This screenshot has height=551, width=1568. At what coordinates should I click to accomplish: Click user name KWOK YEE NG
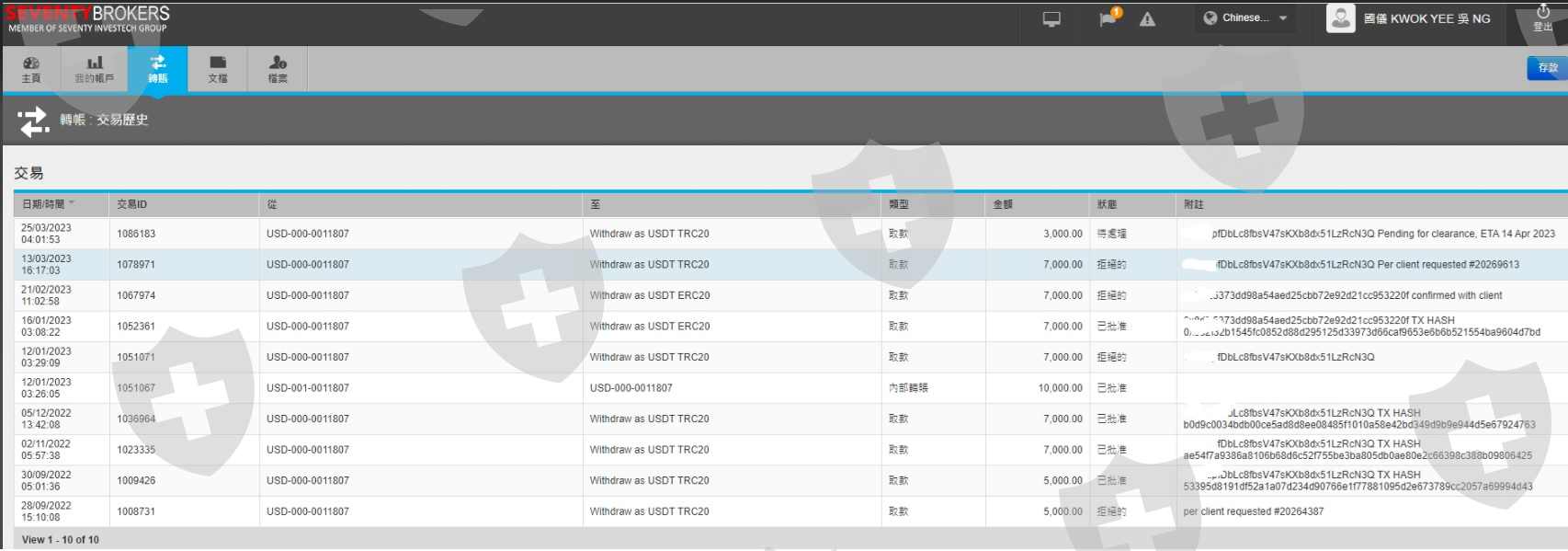point(1426,18)
